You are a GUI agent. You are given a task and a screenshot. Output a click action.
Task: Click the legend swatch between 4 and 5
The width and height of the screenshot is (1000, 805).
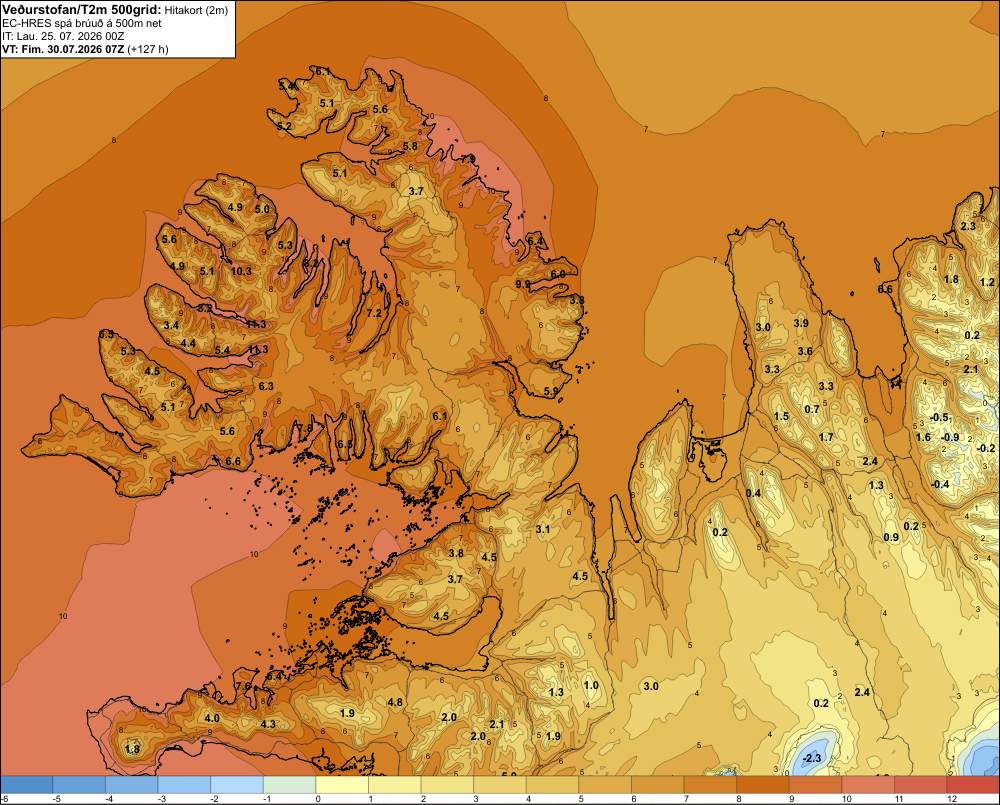(x=553, y=785)
